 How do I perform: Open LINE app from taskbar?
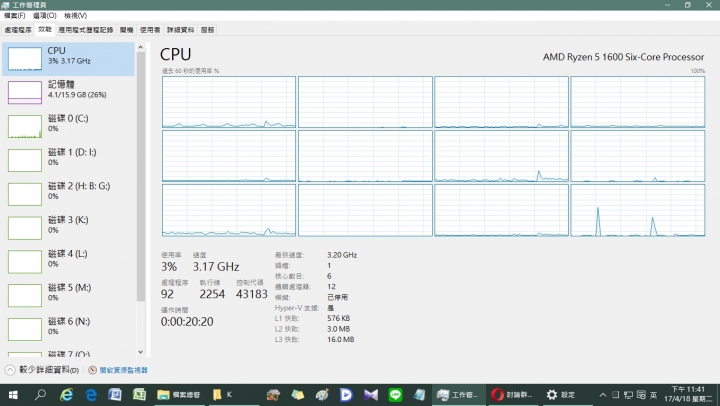click(395, 395)
